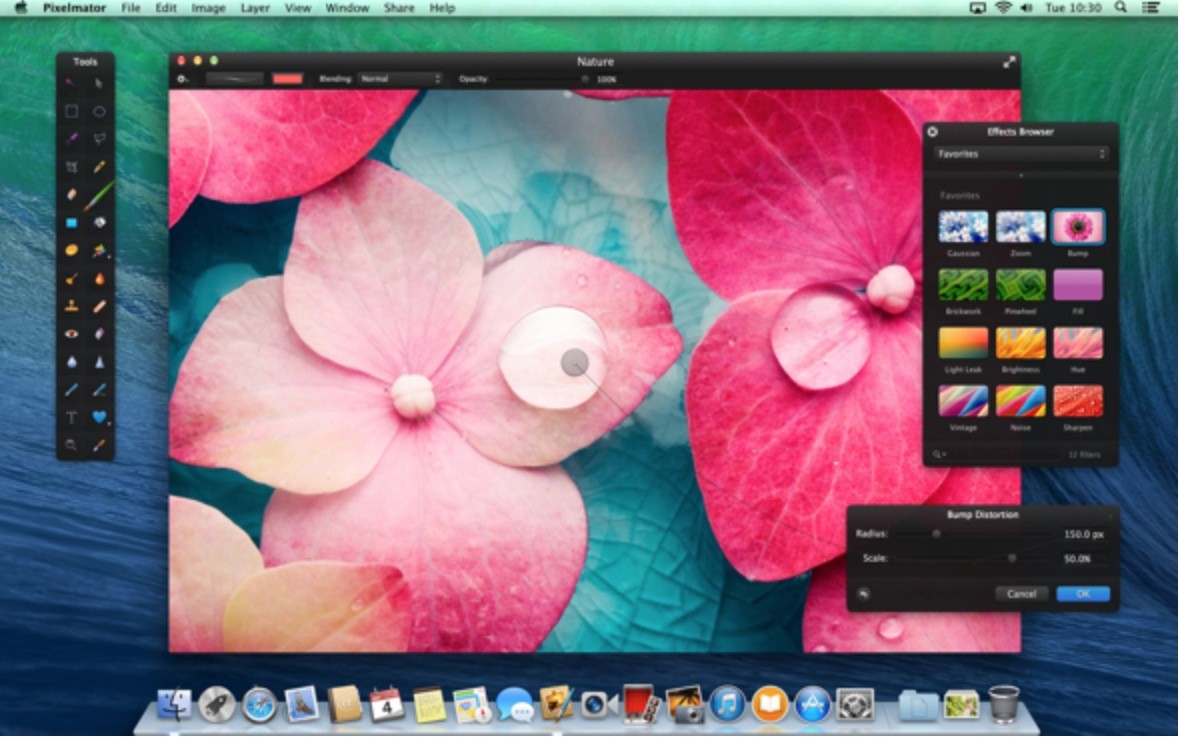Select the green Brush tool

point(99,196)
